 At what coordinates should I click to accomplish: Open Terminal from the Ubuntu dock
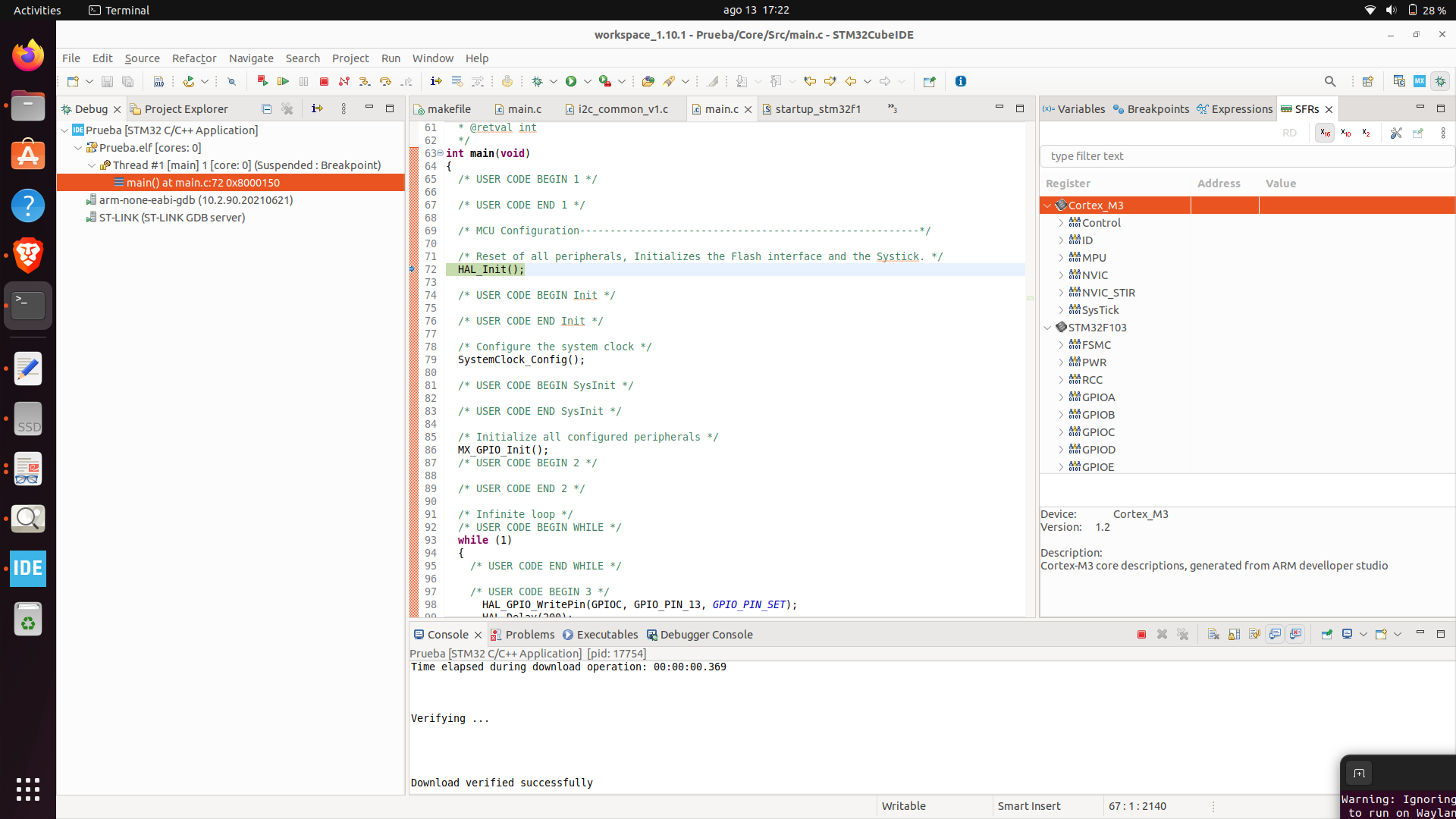click(28, 306)
